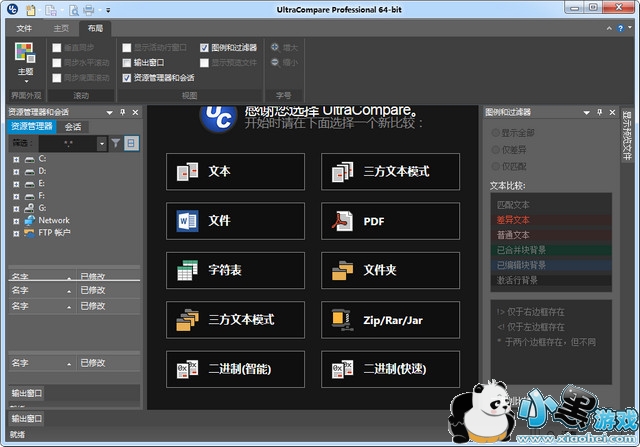640x447 pixels.
Task: Expand the FTP 帐户 tree node
Action: click(16, 232)
